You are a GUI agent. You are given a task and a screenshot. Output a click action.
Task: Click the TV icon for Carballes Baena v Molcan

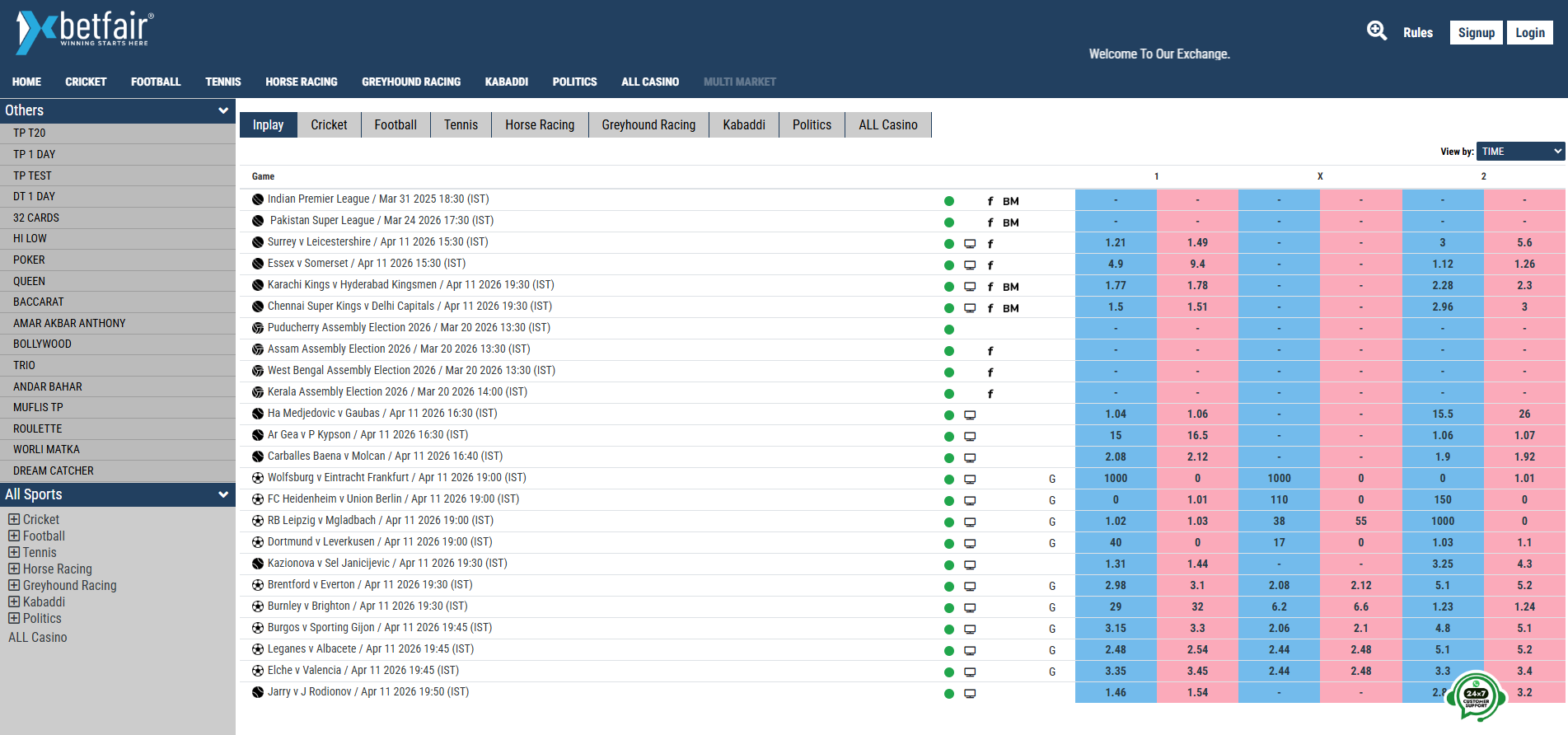[x=970, y=458]
